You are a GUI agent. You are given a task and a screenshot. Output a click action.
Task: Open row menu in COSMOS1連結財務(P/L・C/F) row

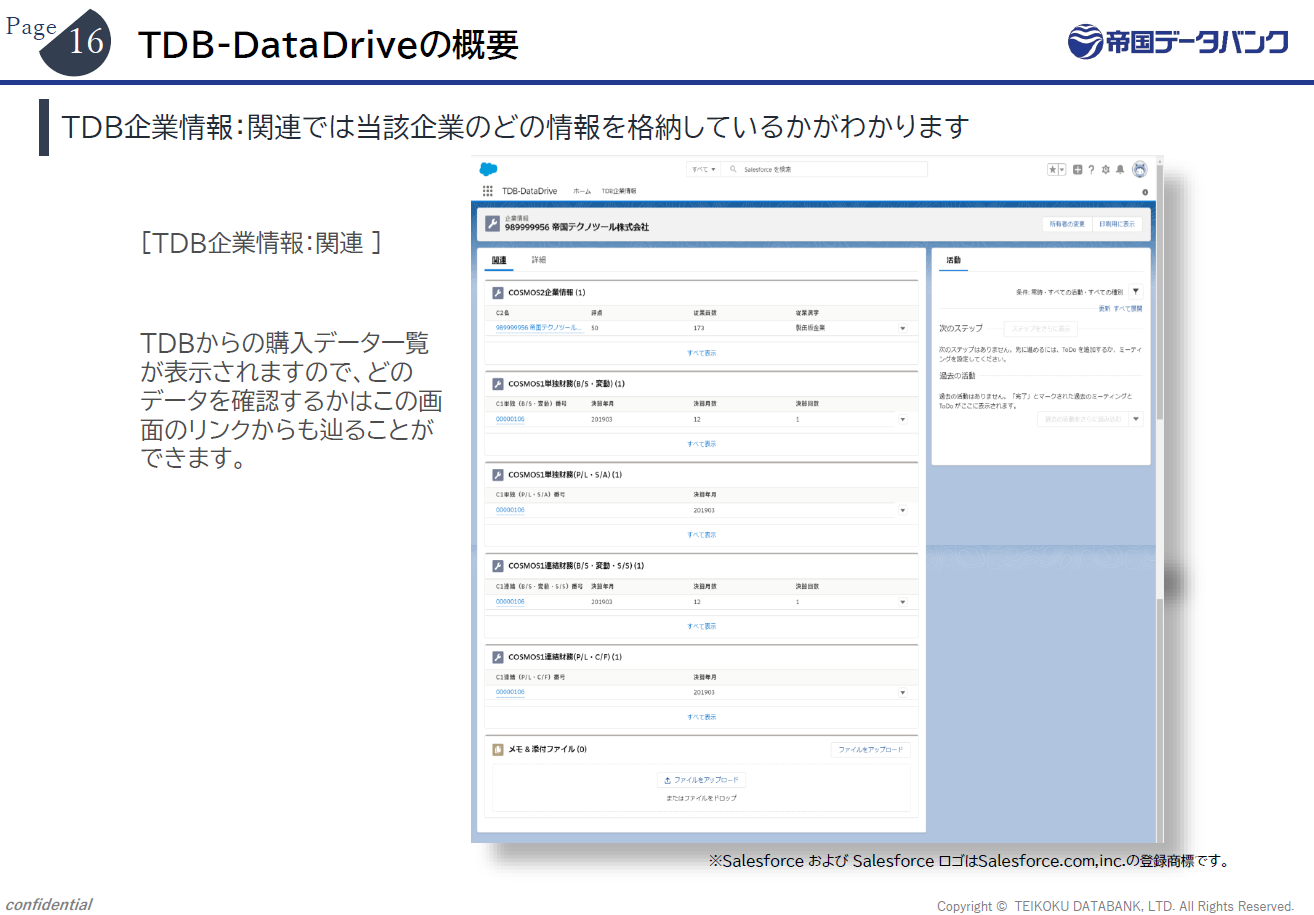pos(902,692)
